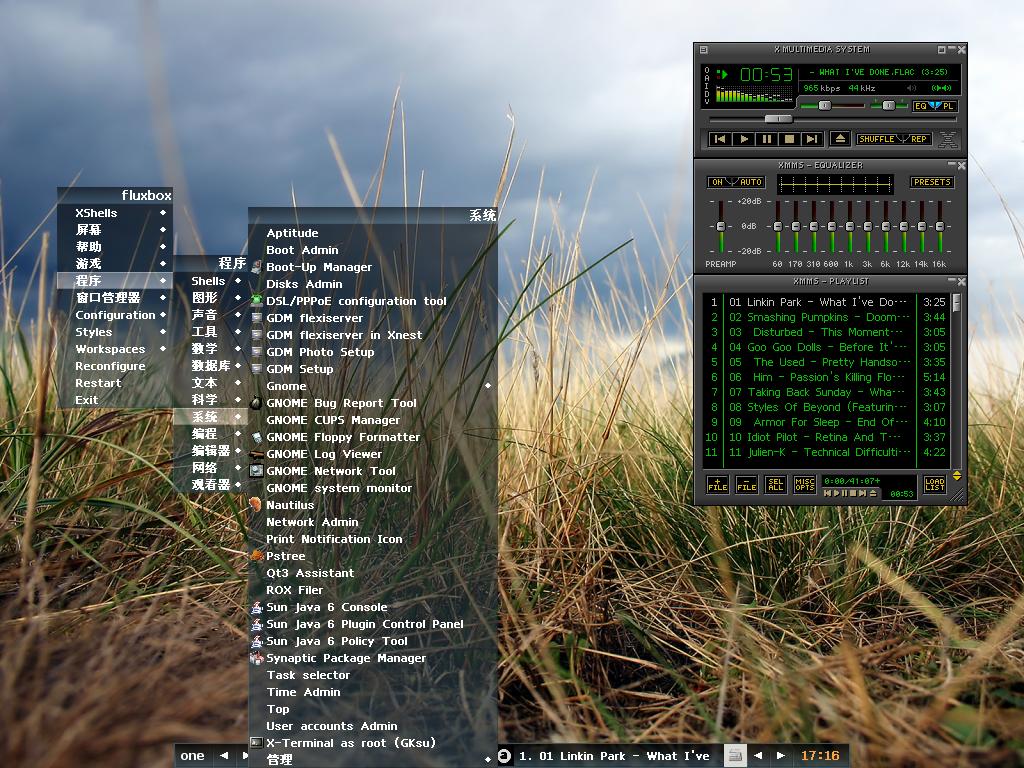
Task: Click the playlist scrollbar handle
Action: click(956, 302)
